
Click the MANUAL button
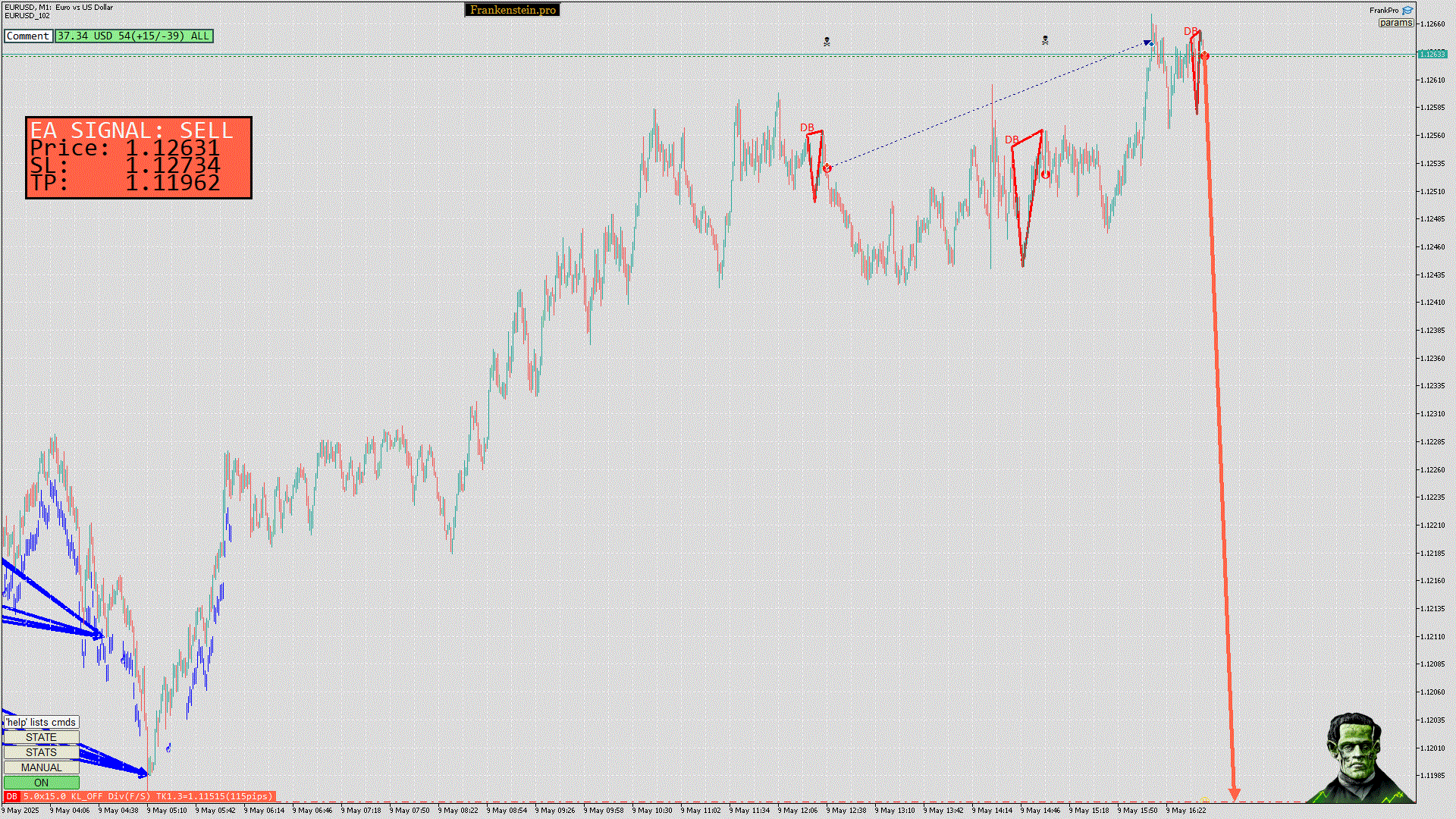pos(41,767)
